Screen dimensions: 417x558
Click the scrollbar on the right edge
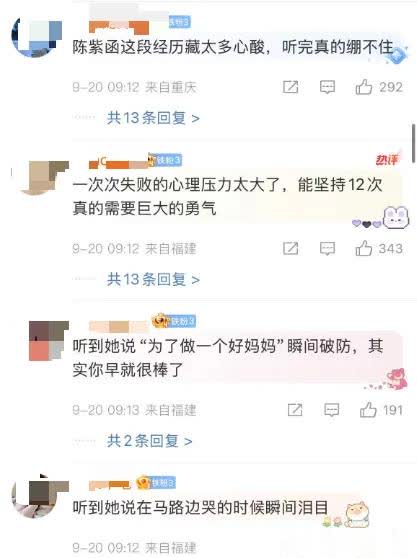click(413, 142)
